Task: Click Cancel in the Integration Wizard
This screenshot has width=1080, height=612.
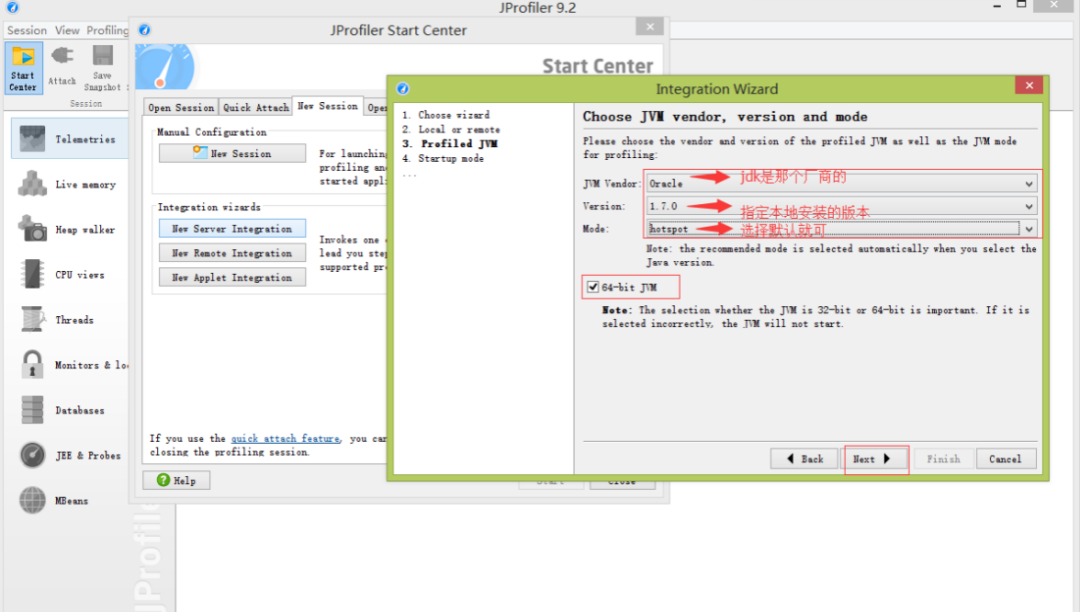Action: coord(1006,458)
